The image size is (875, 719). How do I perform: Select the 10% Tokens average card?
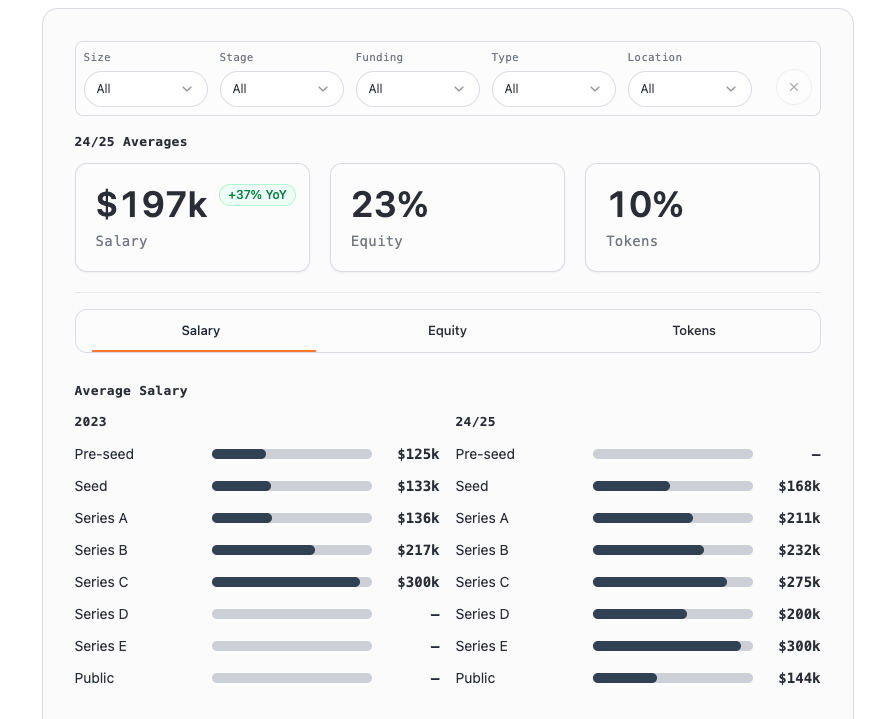pos(702,218)
